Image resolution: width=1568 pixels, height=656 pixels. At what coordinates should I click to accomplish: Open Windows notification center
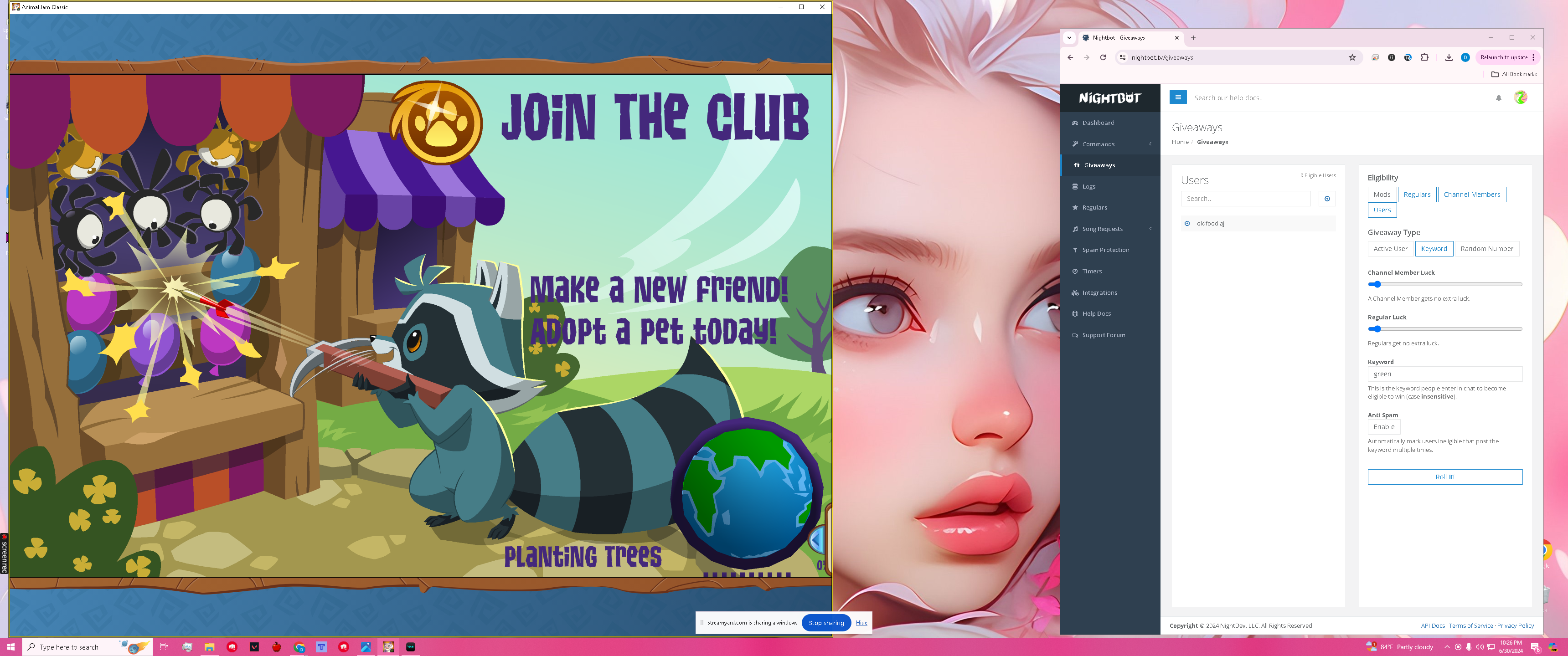point(1535,647)
